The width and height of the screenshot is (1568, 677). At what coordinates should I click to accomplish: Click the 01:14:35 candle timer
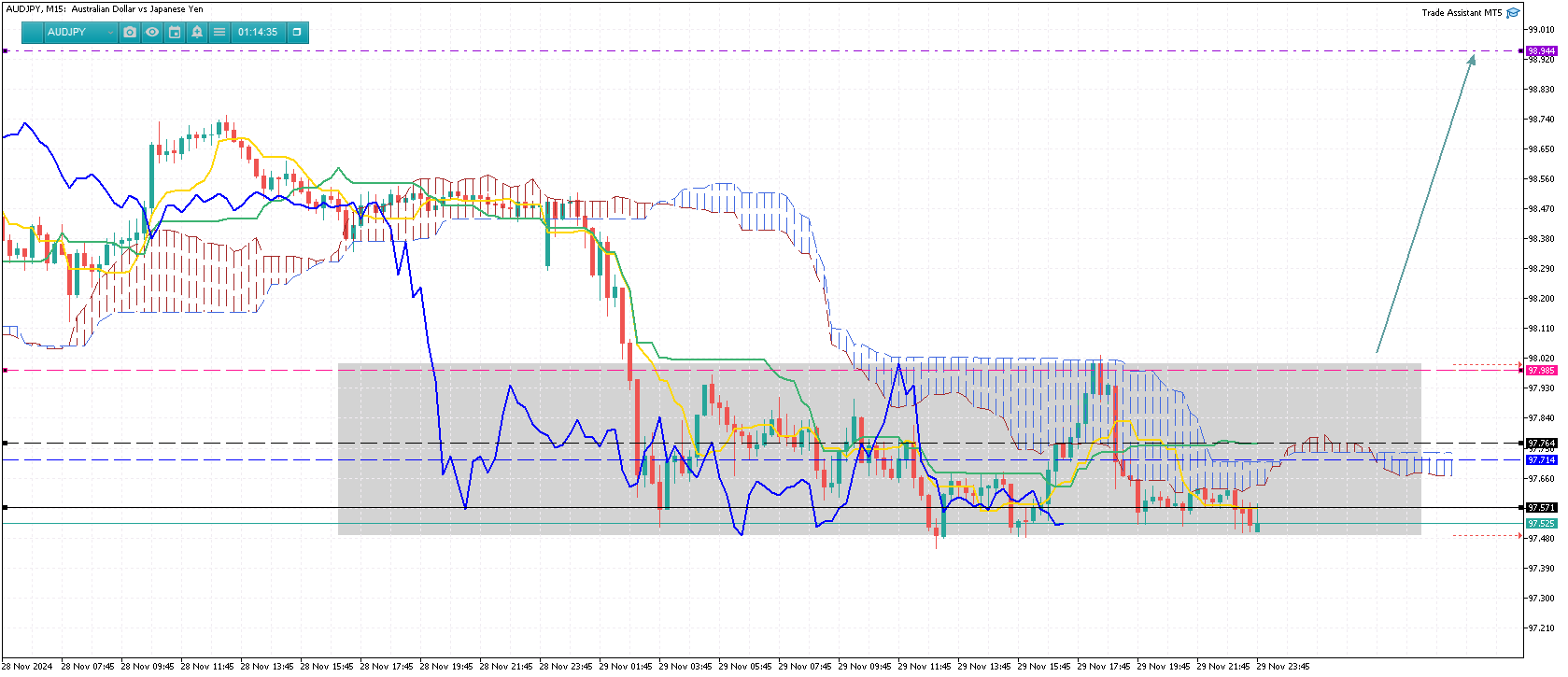tap(258, 32)
